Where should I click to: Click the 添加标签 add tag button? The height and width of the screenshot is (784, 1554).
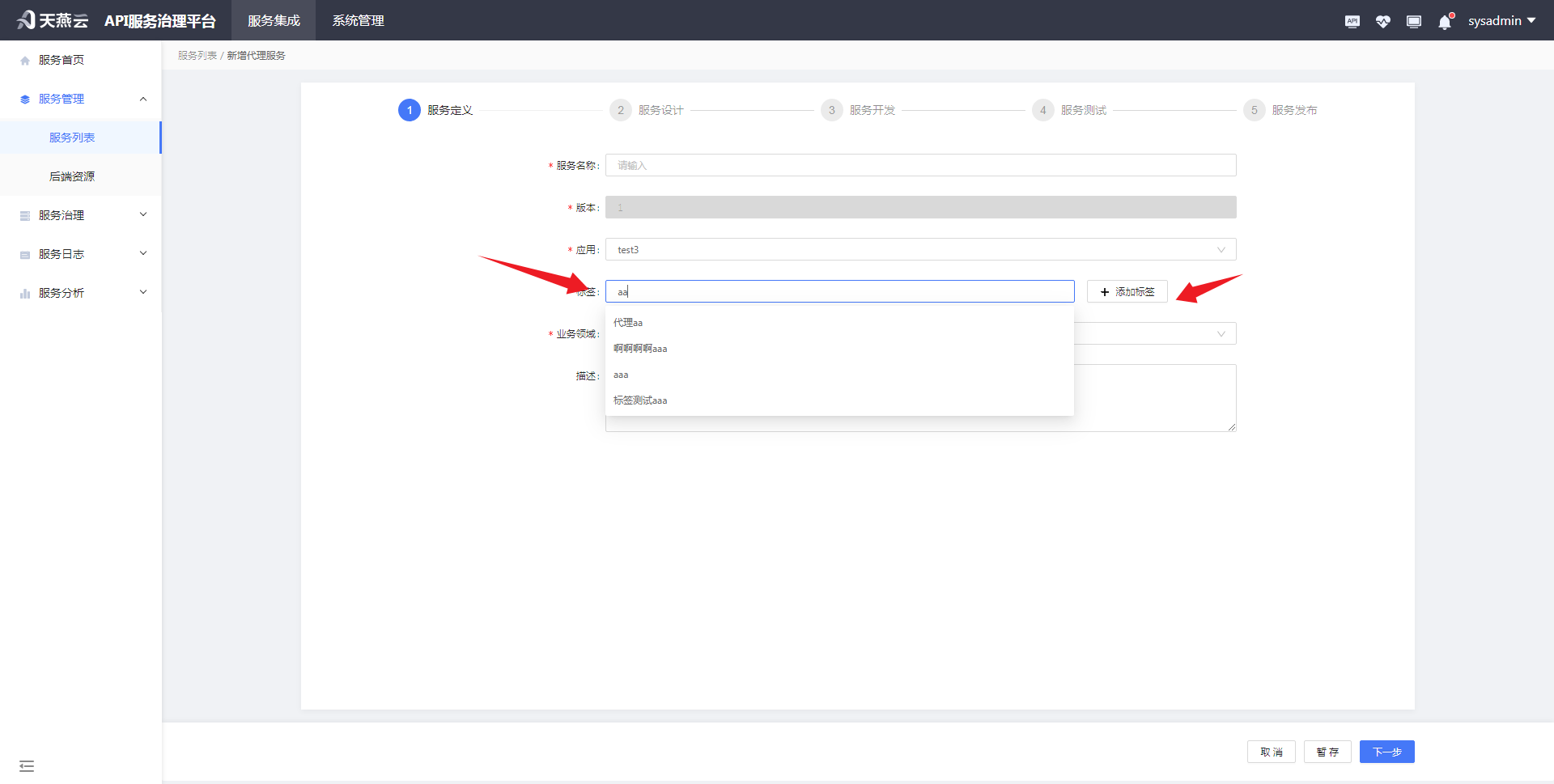tap(1127, 291)
